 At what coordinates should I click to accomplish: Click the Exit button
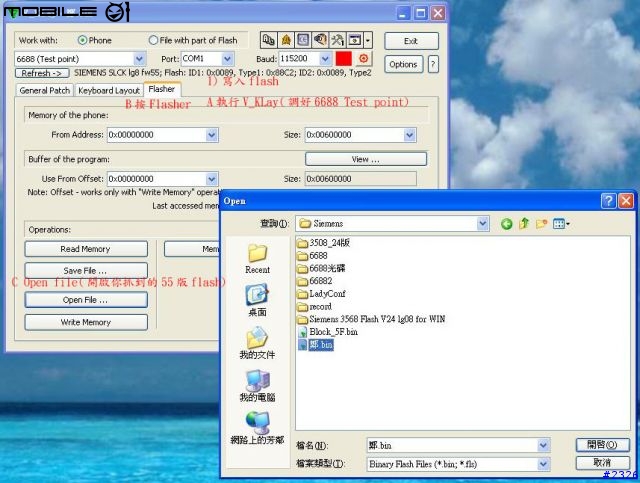coord(411,41)
